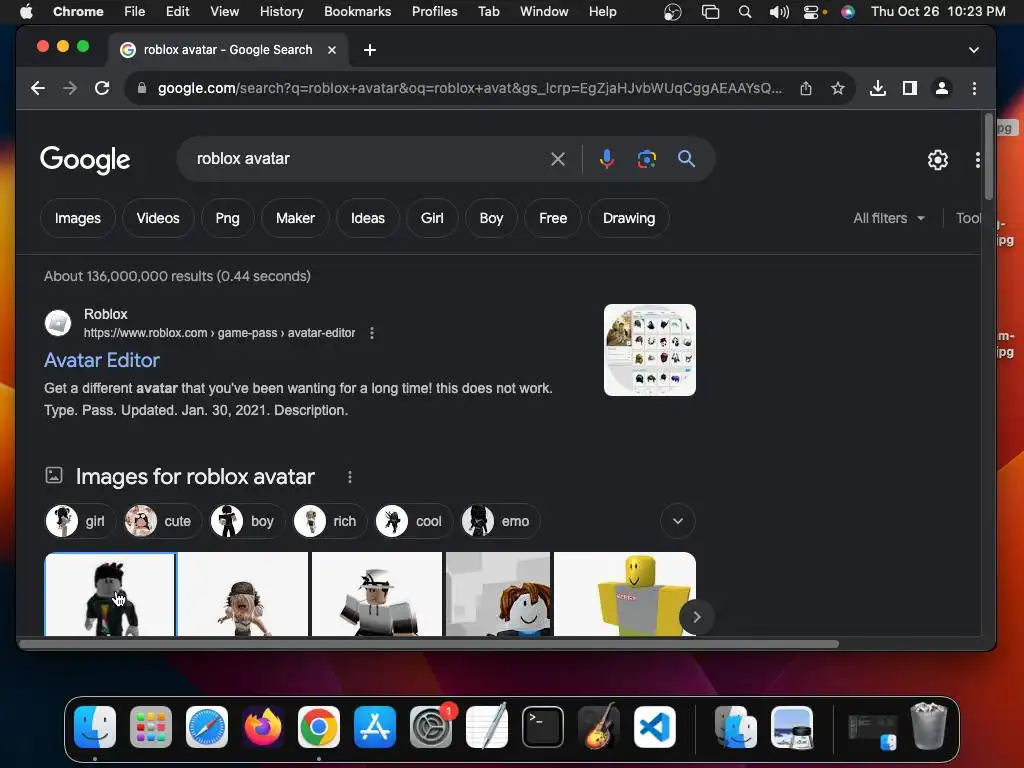Bookmark this page with the star

pyautogui.click(x=838, y=88)
